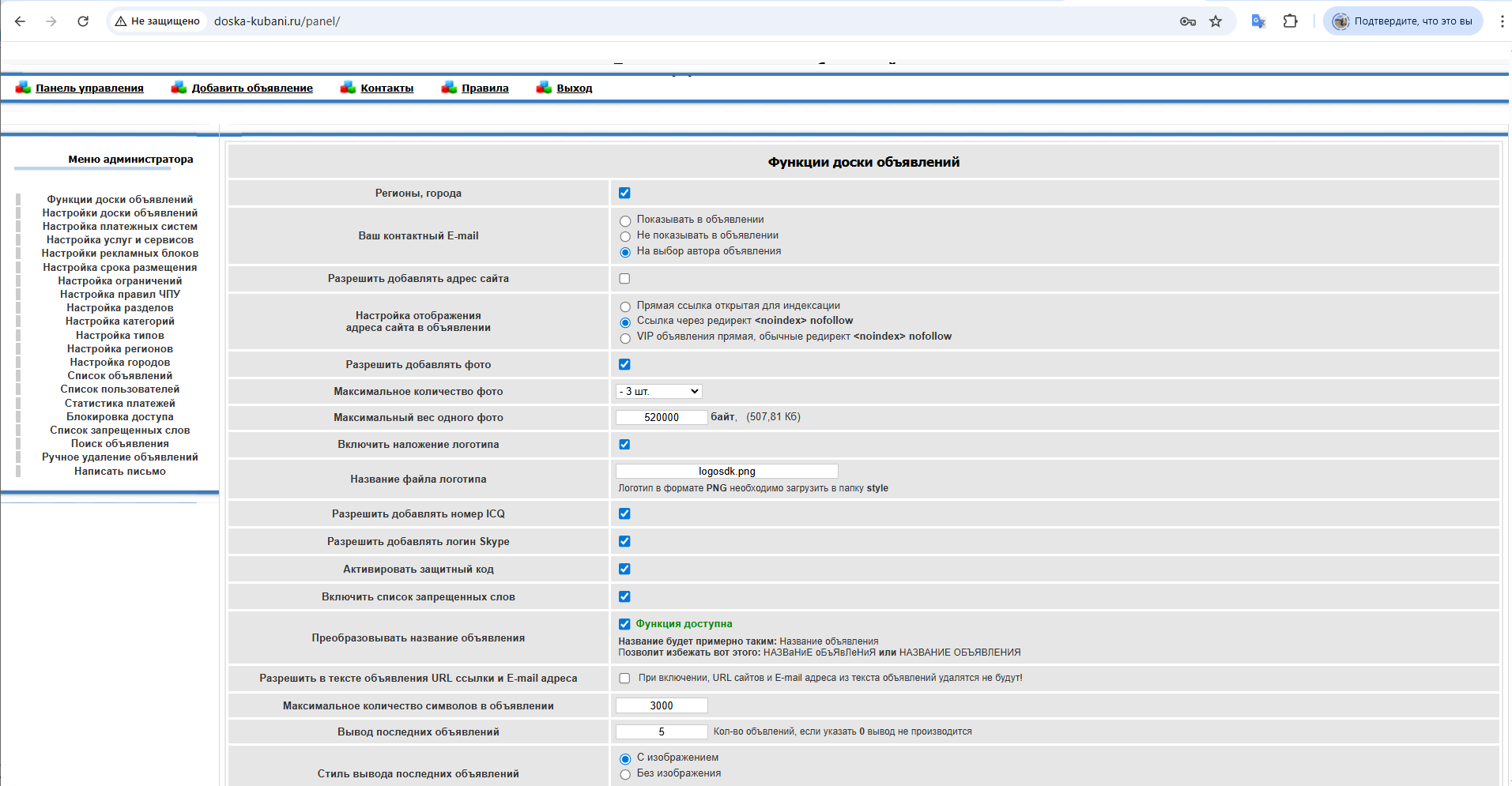
Task: Click the address bar URL
Action: click(277, 21)
